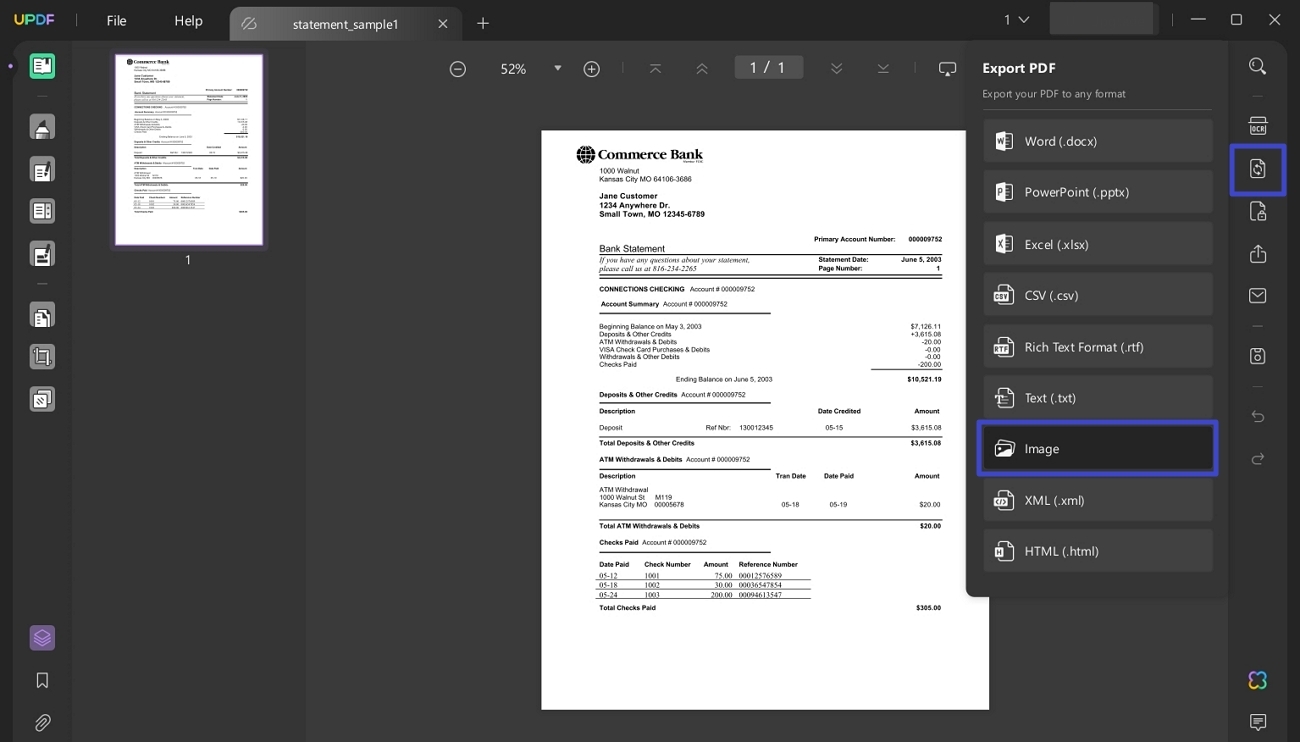Open the bookmark panel icon
Screen dimensions: 1300x742
pyautogui.click(x=42, y=680)
